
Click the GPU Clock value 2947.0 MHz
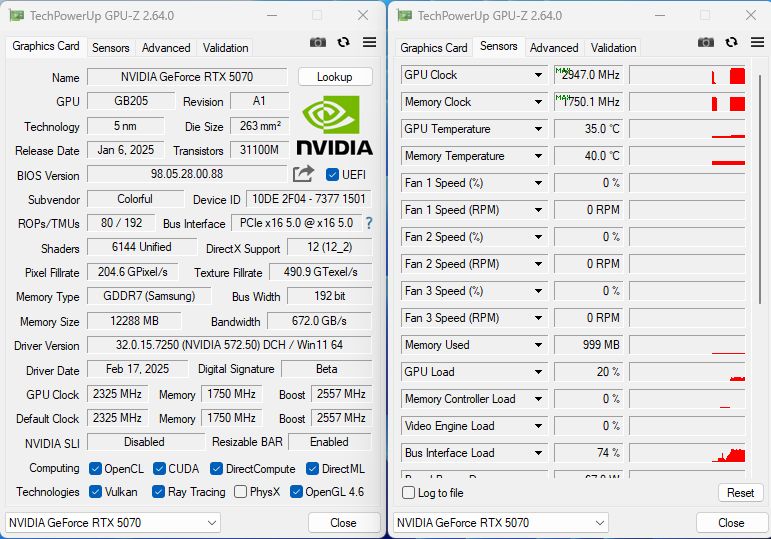pos(589,75)
